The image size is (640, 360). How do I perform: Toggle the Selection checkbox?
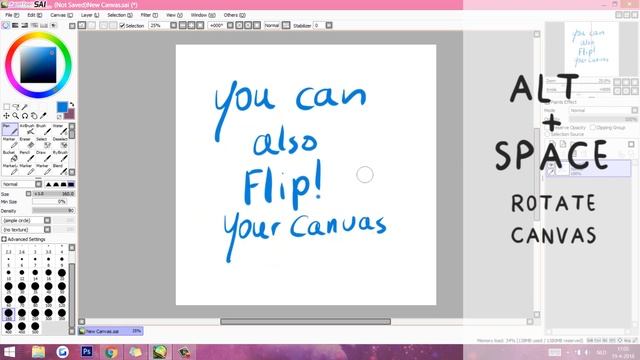pyautogui.click(x=122, y=26)
